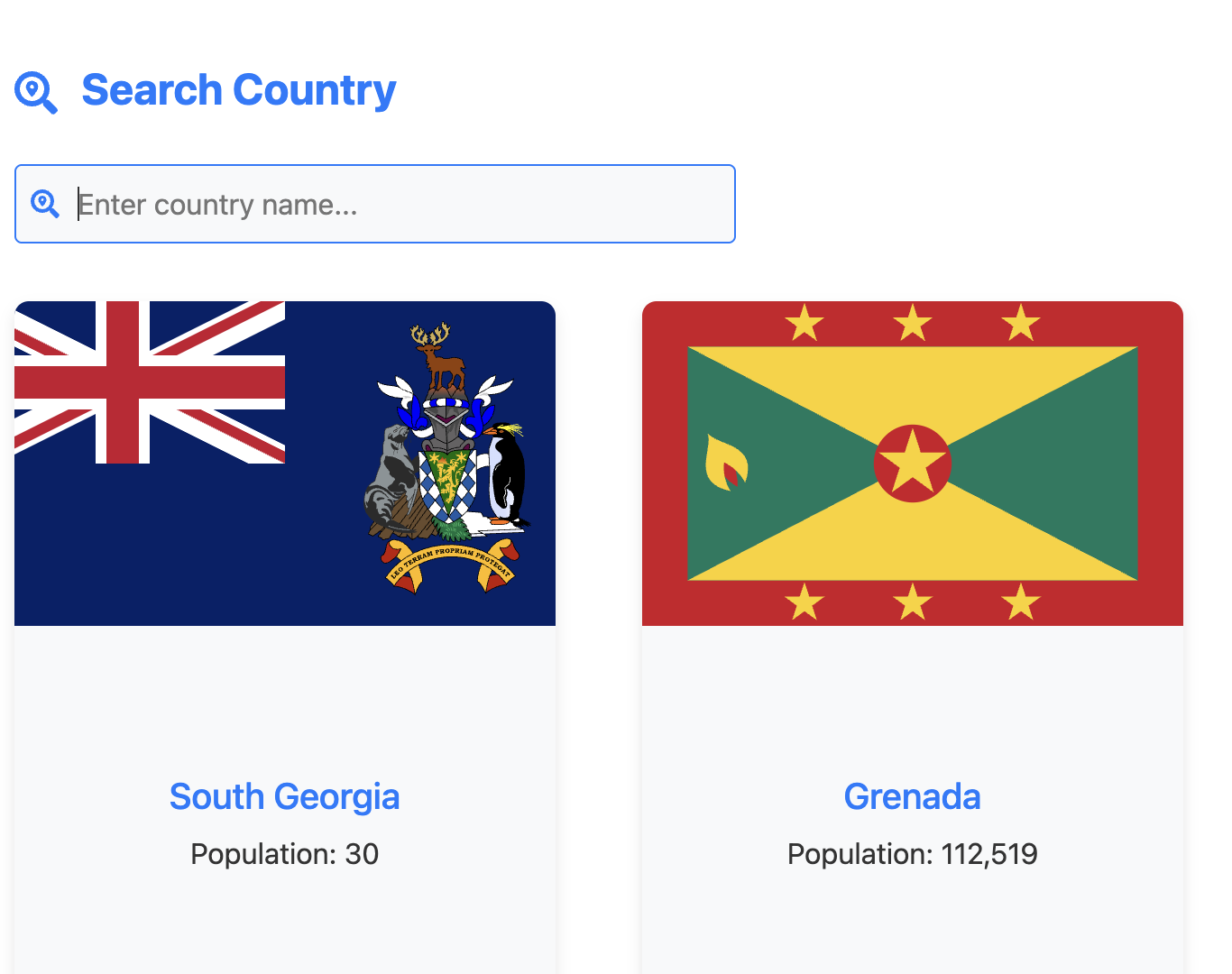The height and width of the screenshot is (974, 1232).
Task: Open the South Georgia country link
Action: (284, 796)
